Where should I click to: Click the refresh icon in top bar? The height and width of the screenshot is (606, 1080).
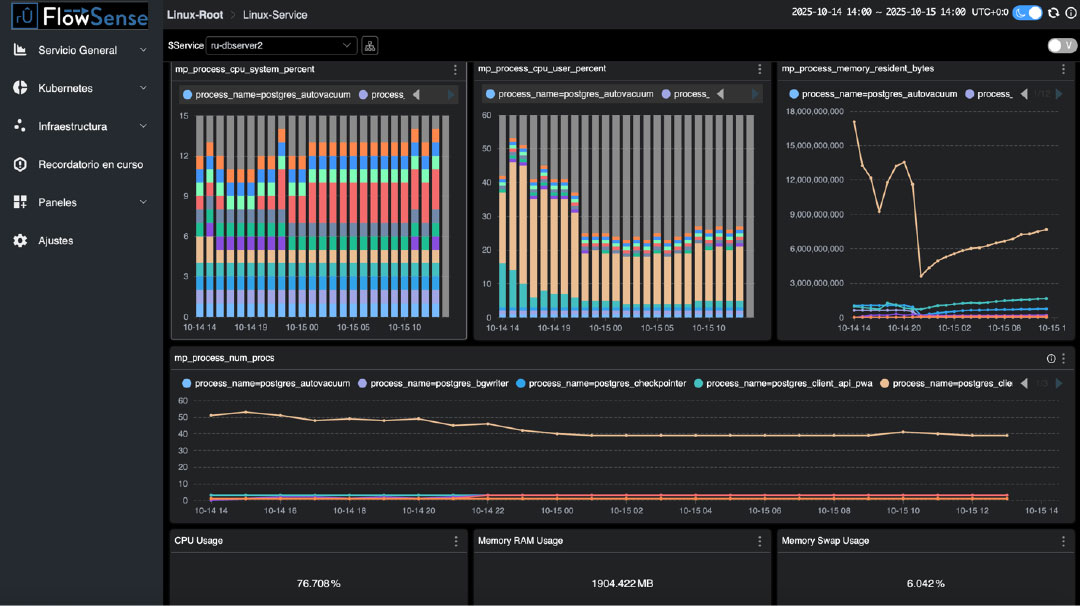1053,13
